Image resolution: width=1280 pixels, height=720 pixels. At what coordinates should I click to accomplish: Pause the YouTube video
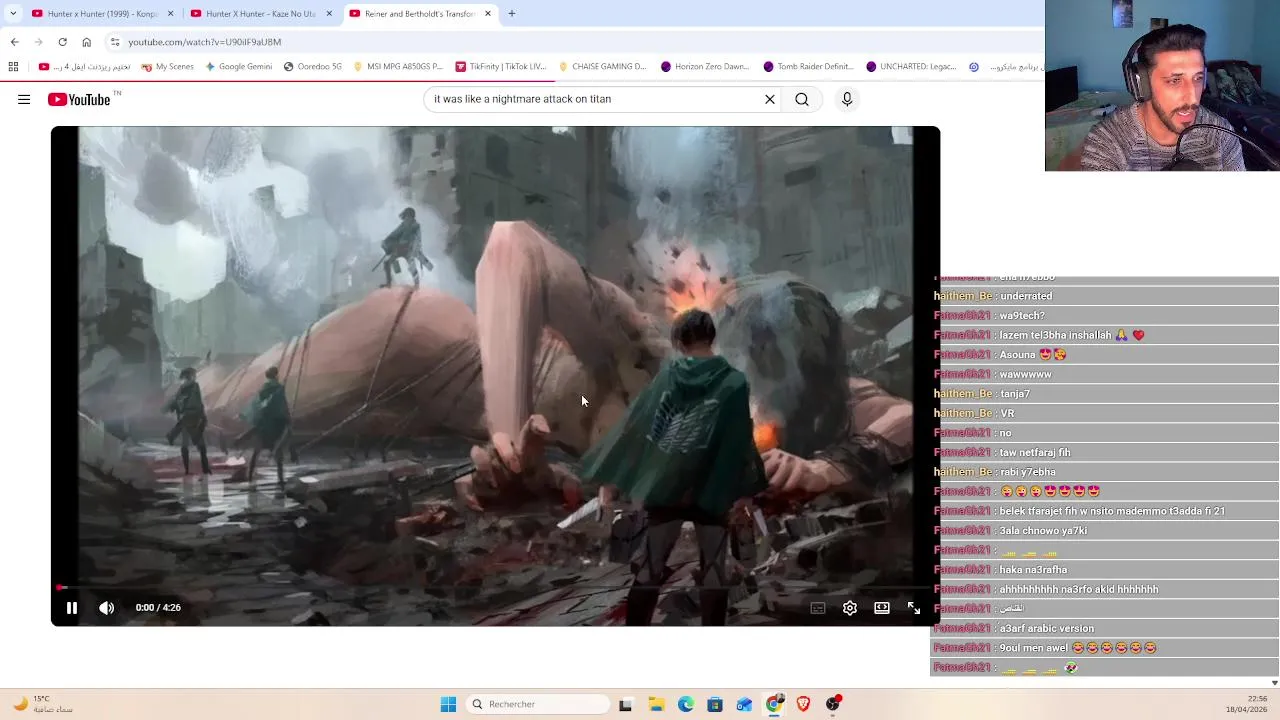72,607
